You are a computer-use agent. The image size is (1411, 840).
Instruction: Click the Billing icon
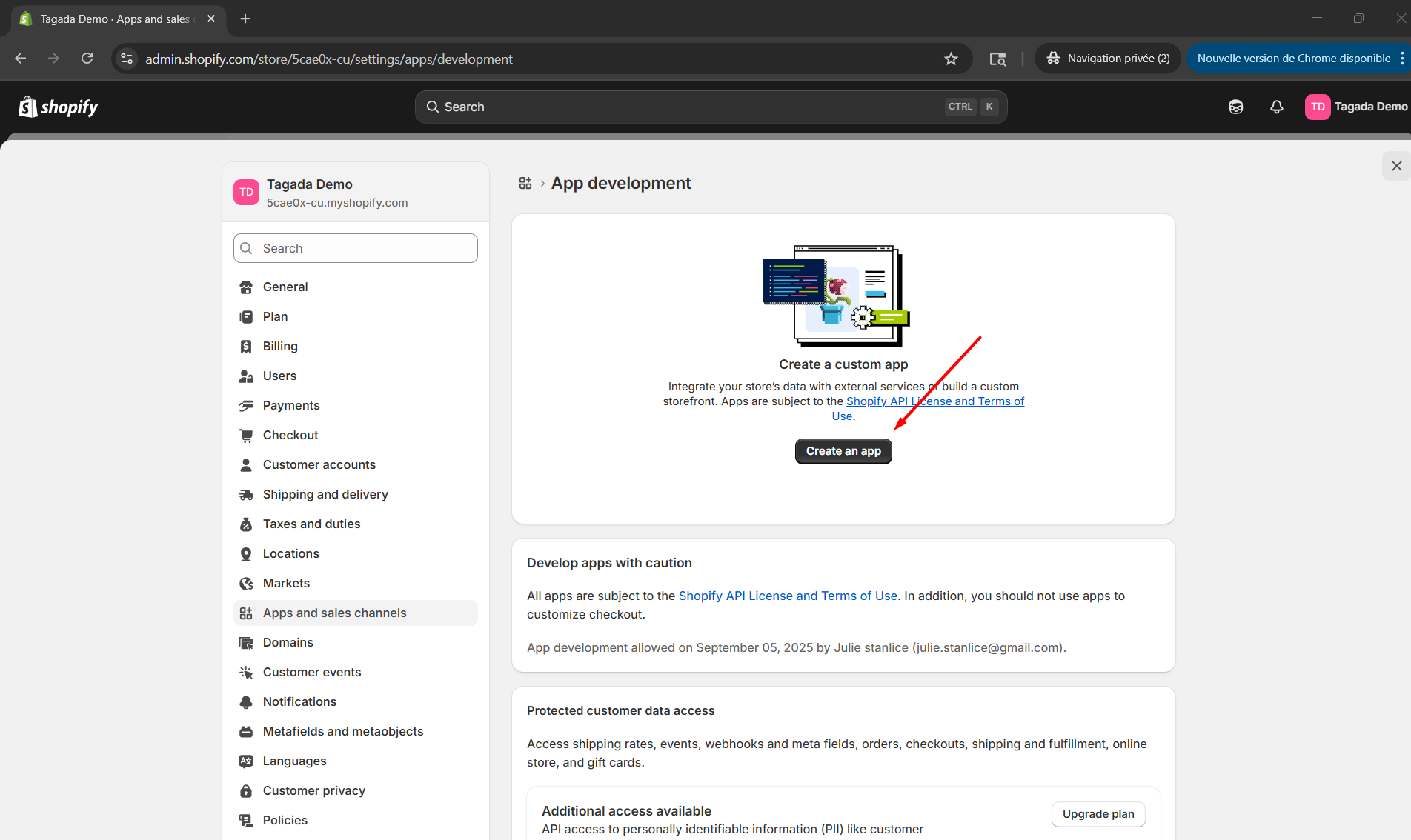[246, 347]
